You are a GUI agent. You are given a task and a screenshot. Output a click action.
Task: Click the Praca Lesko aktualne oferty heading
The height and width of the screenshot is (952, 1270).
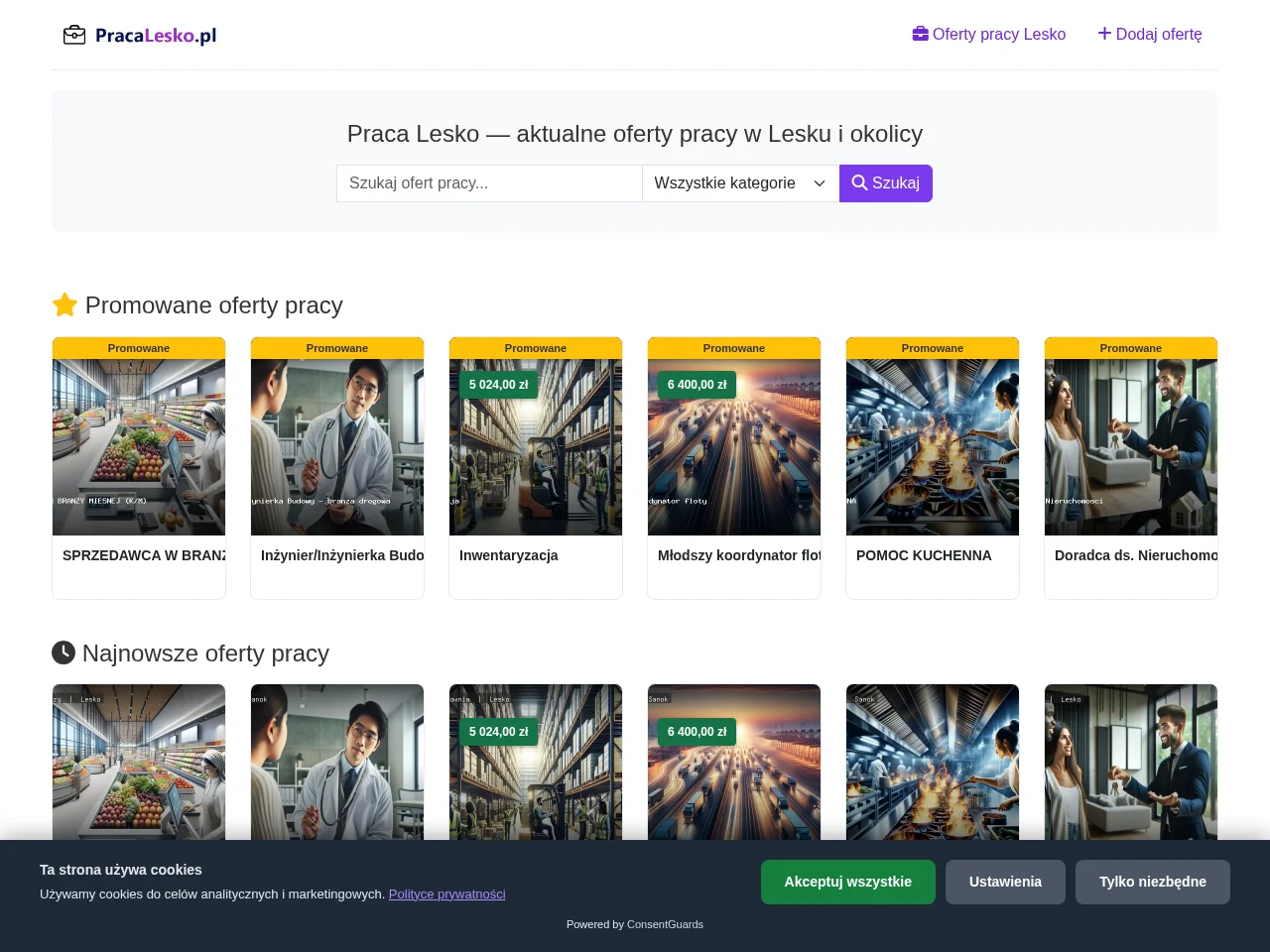[x=635, y=133]
